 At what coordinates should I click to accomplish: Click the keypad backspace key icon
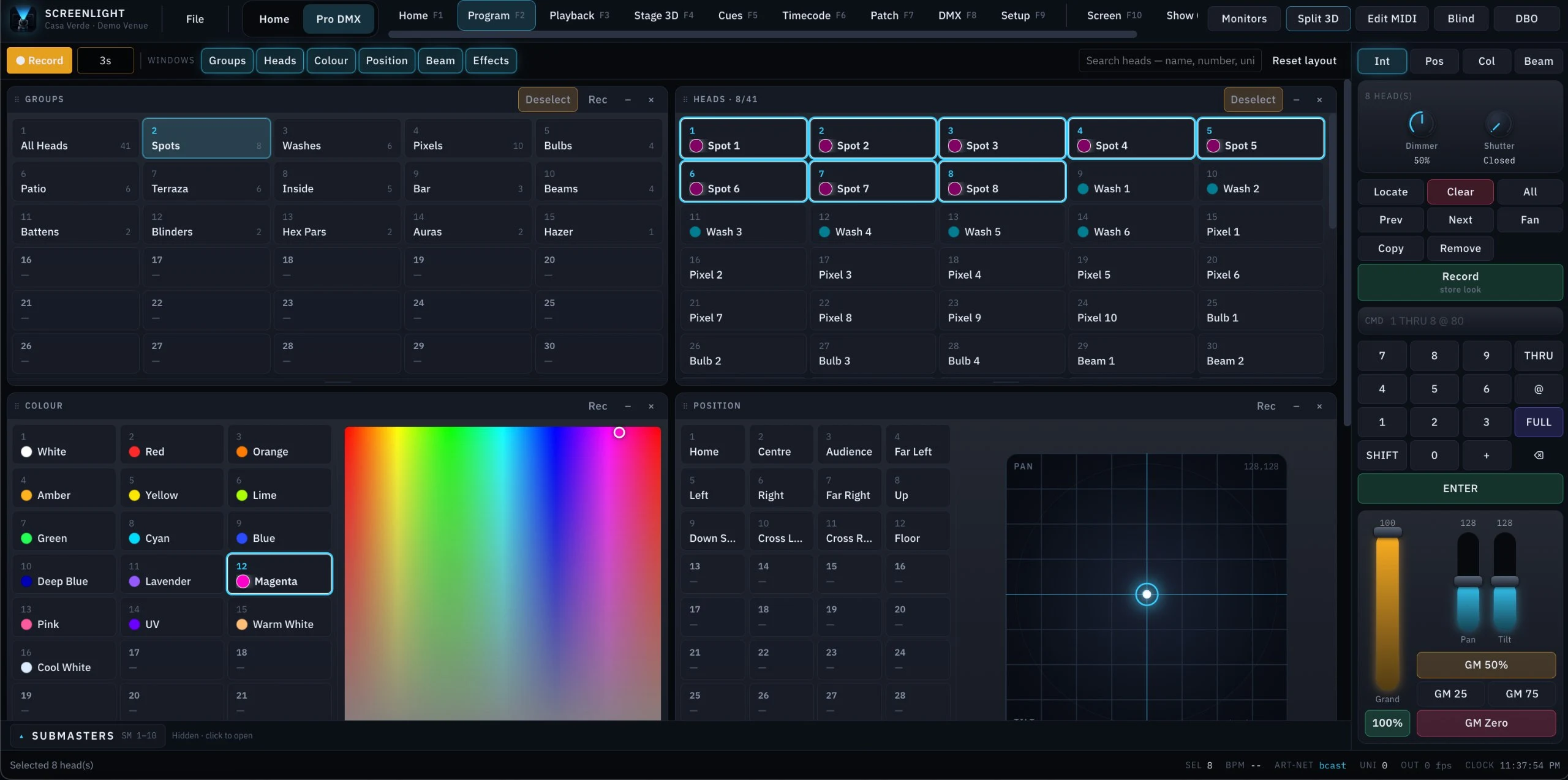(1538, 455)
